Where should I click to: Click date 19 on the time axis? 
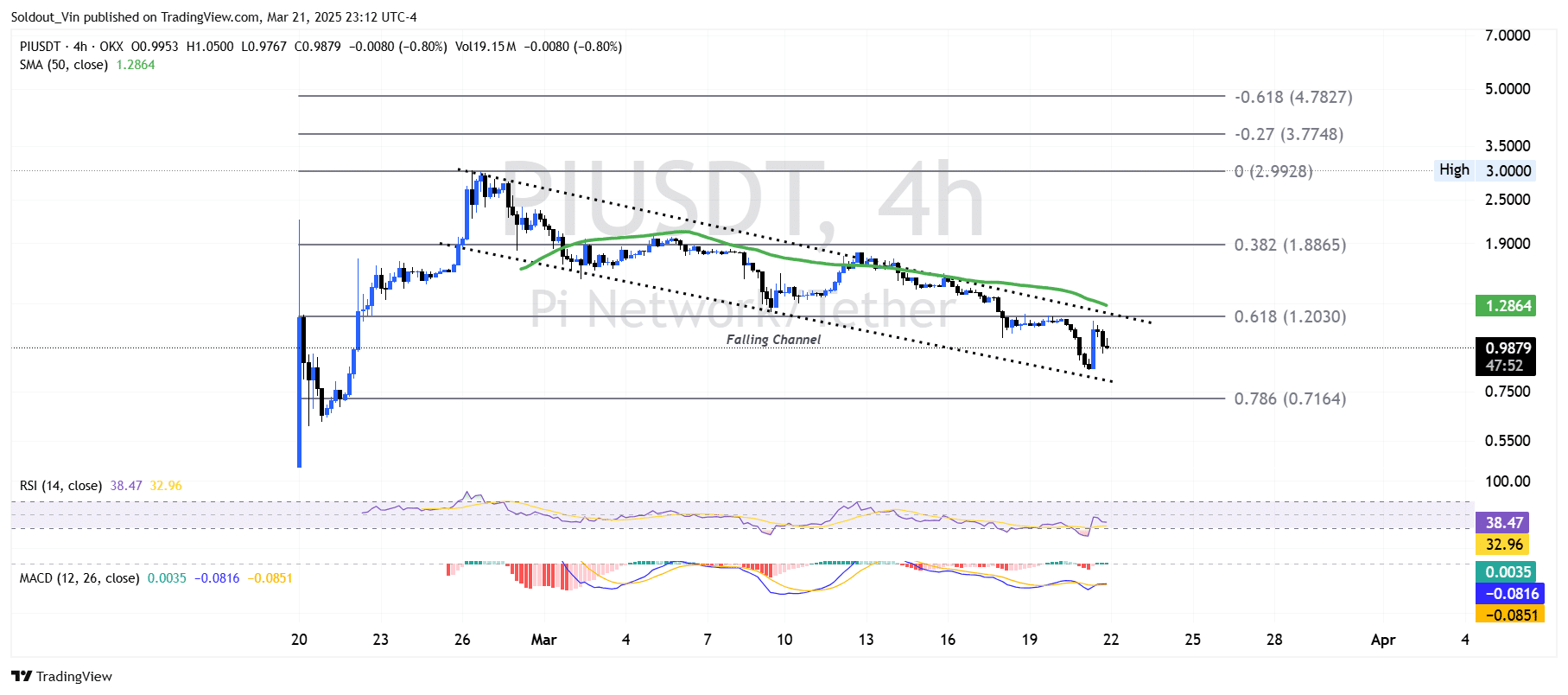click(x=1029, y=640)
